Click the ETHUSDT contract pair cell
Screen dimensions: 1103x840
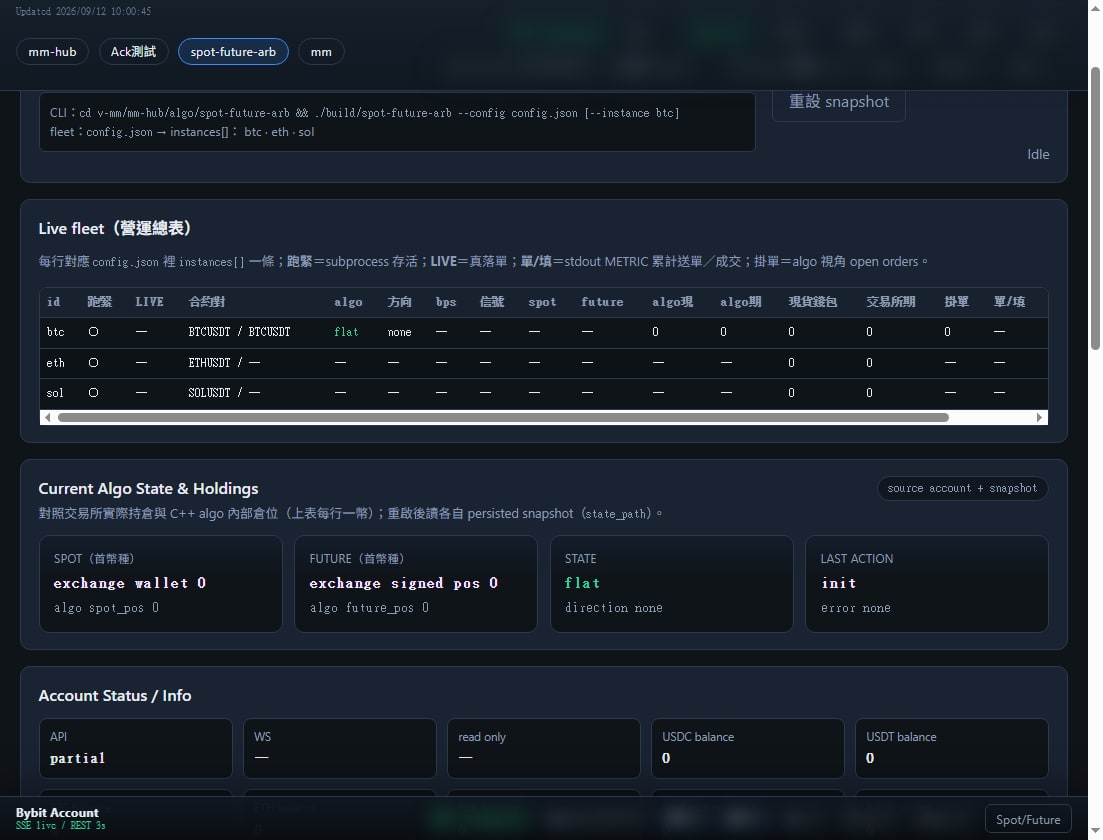tap(224, 362)
